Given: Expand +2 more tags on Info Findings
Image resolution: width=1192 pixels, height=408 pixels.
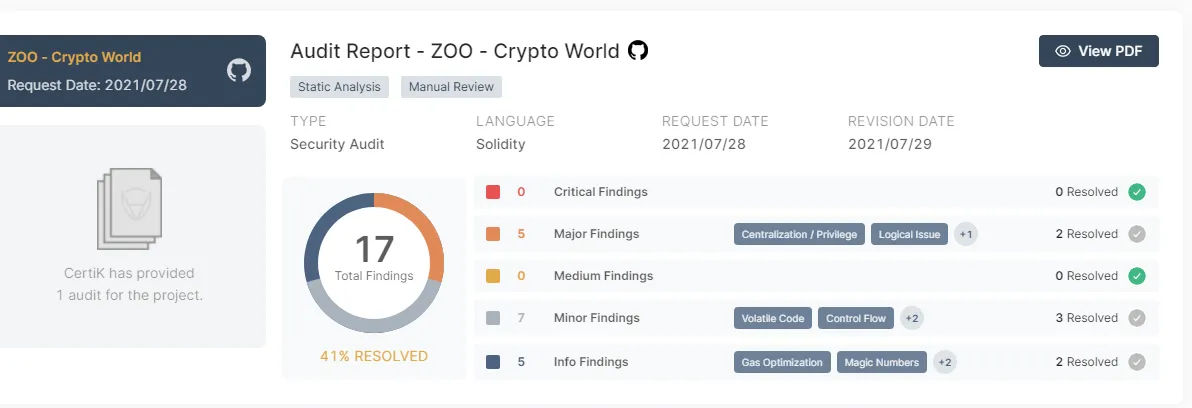Looking at the screenshot, I should pos(944,362).
